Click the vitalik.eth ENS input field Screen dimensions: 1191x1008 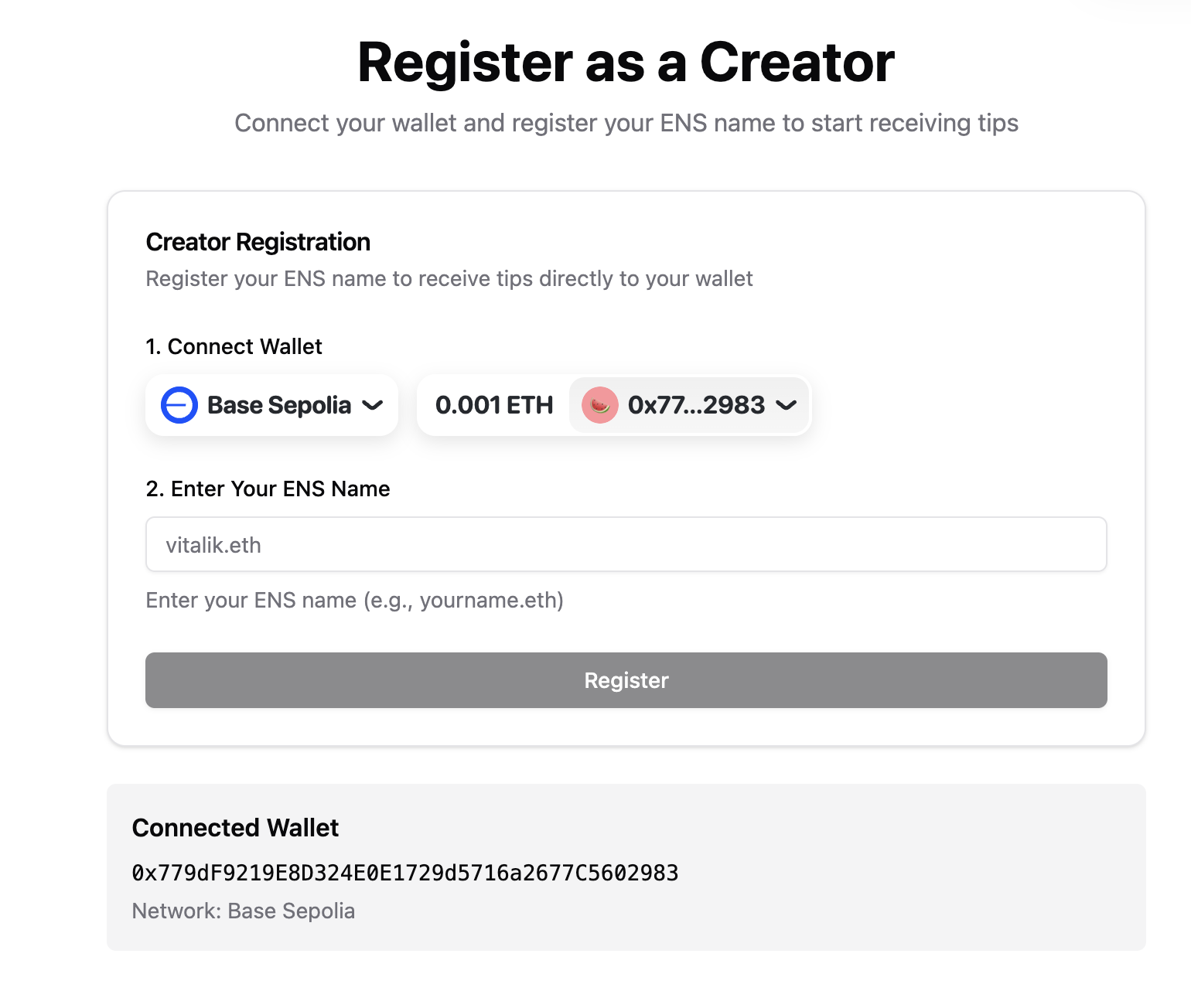[x=625, y=545]
